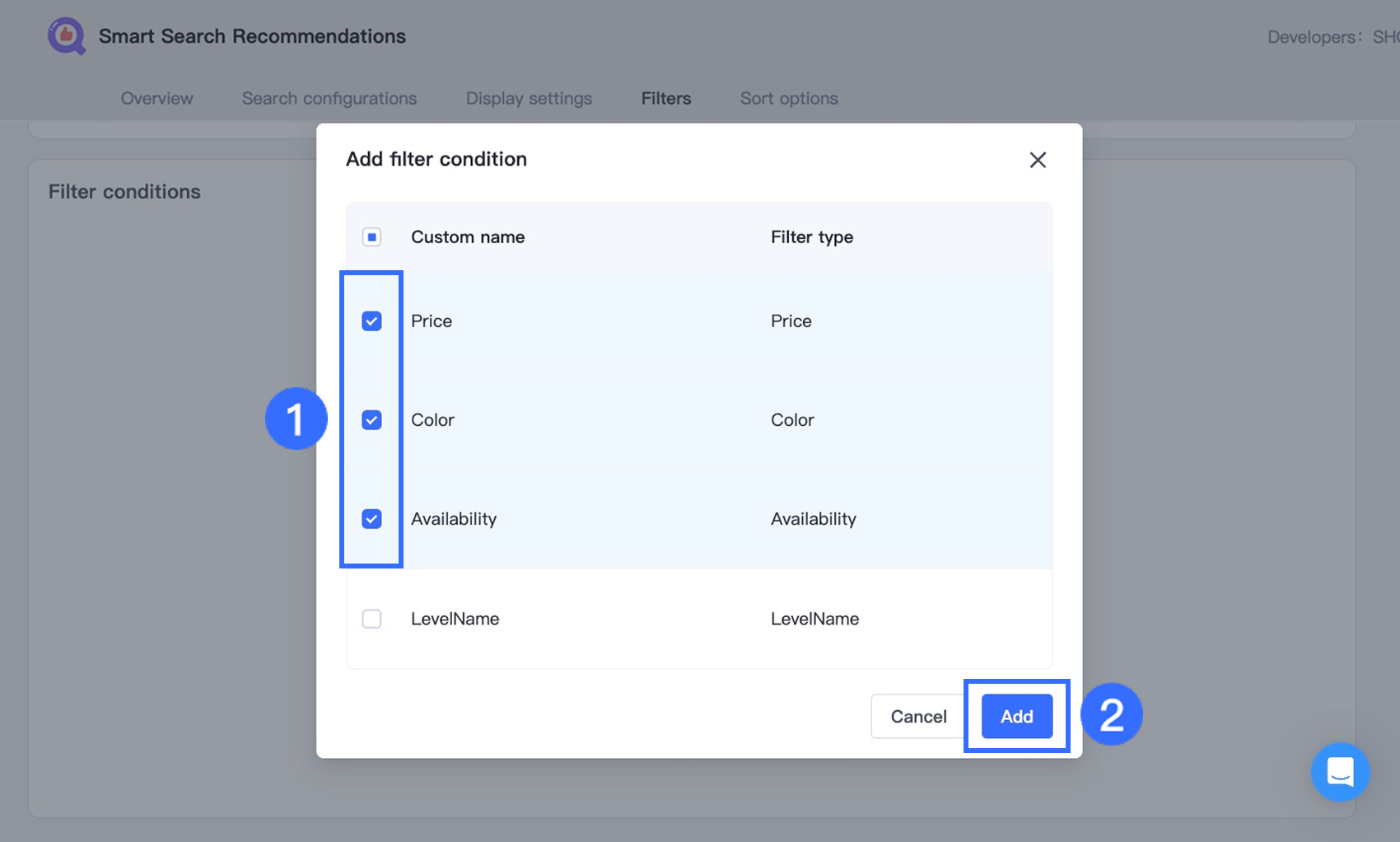
Task: Go to the Display settings tab
Action: coord(529,98)
